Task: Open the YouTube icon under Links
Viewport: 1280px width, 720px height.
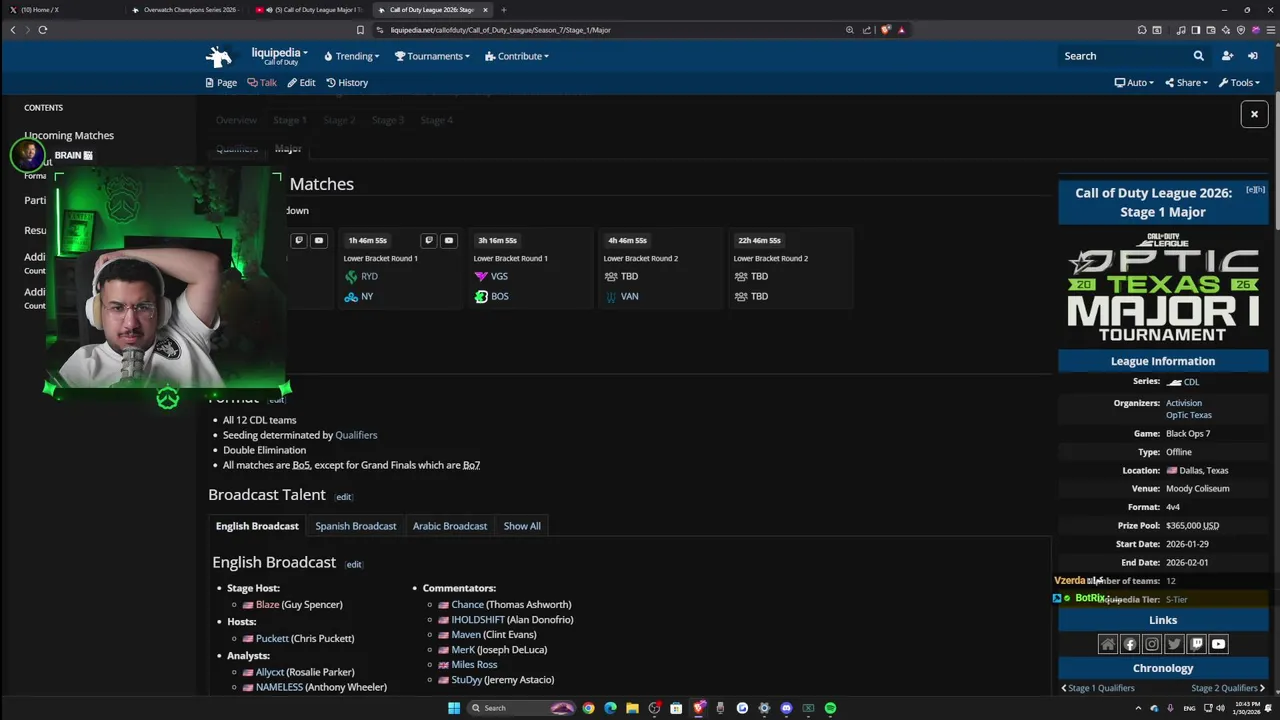Action: 1218,644
